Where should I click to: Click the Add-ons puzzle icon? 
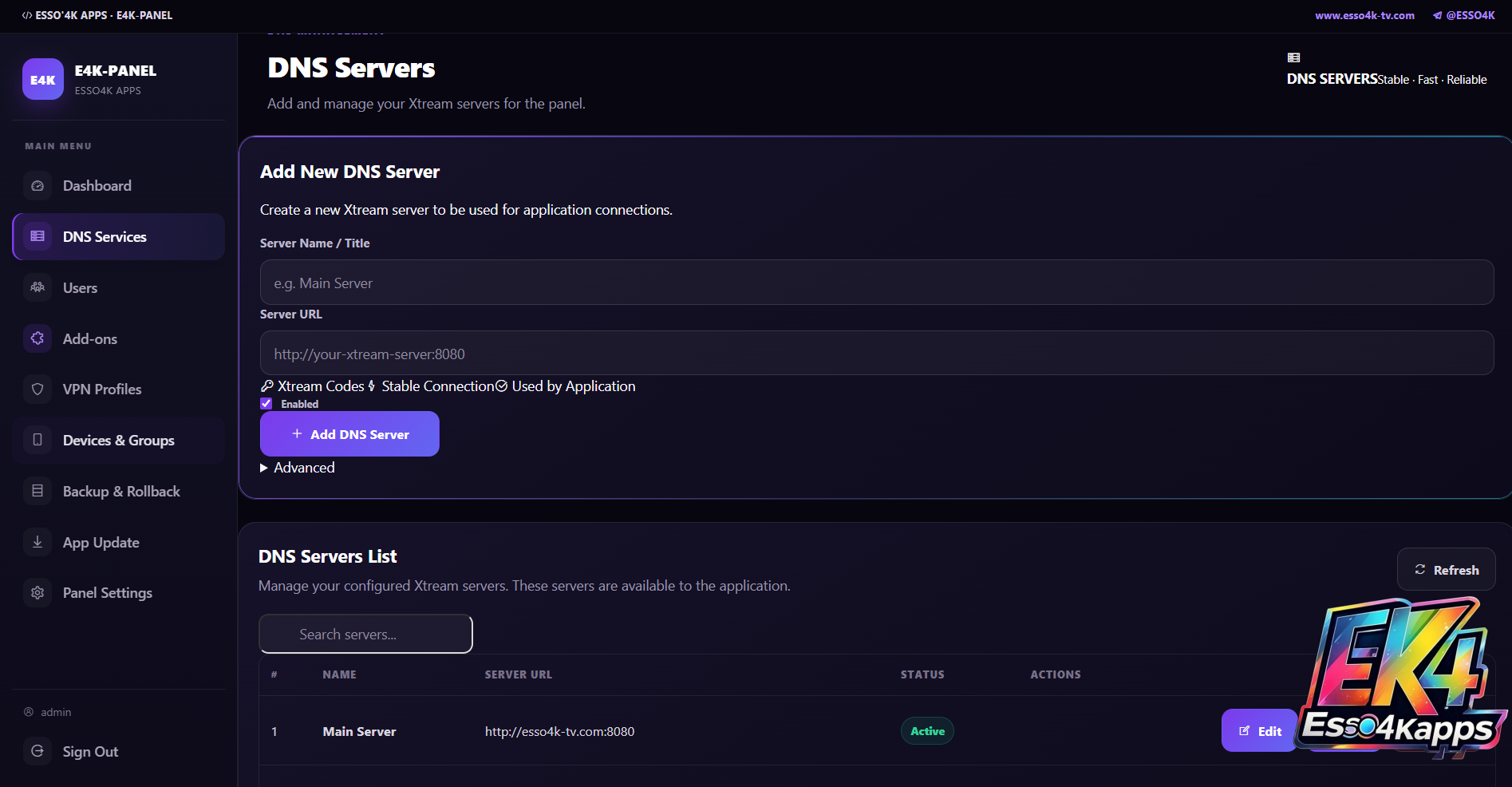(38, 338)
